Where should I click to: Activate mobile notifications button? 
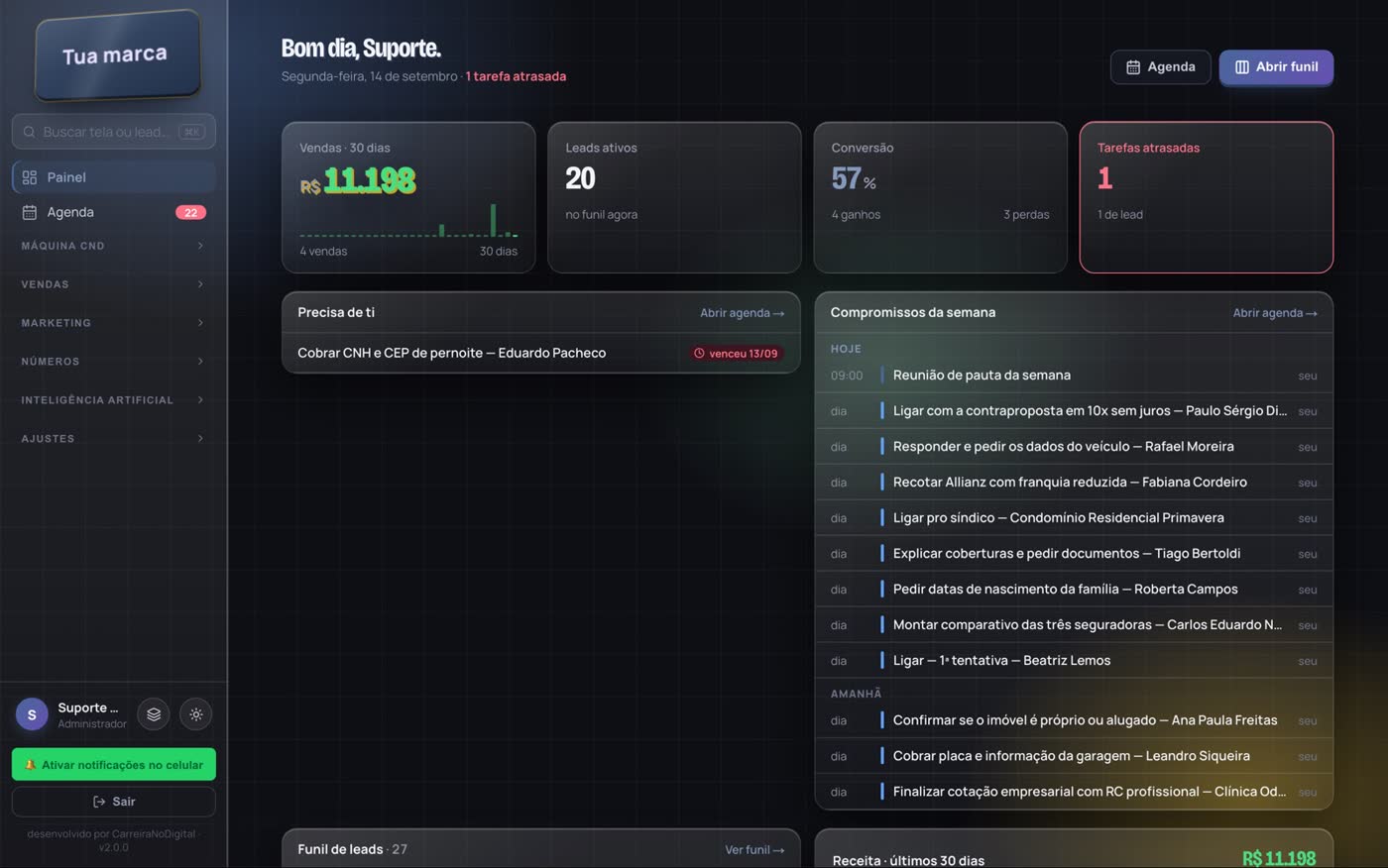point(113,765)
